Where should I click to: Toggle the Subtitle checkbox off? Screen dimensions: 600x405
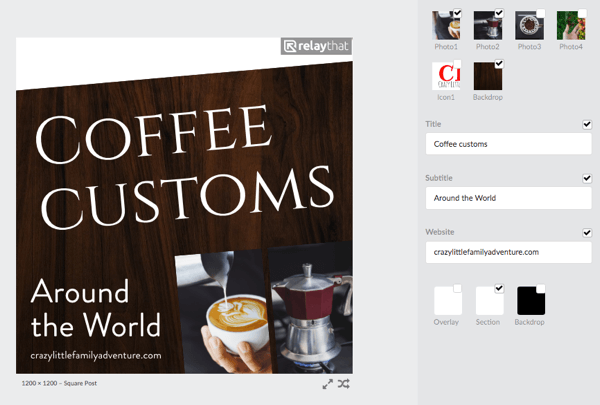(x=587, y=178)
